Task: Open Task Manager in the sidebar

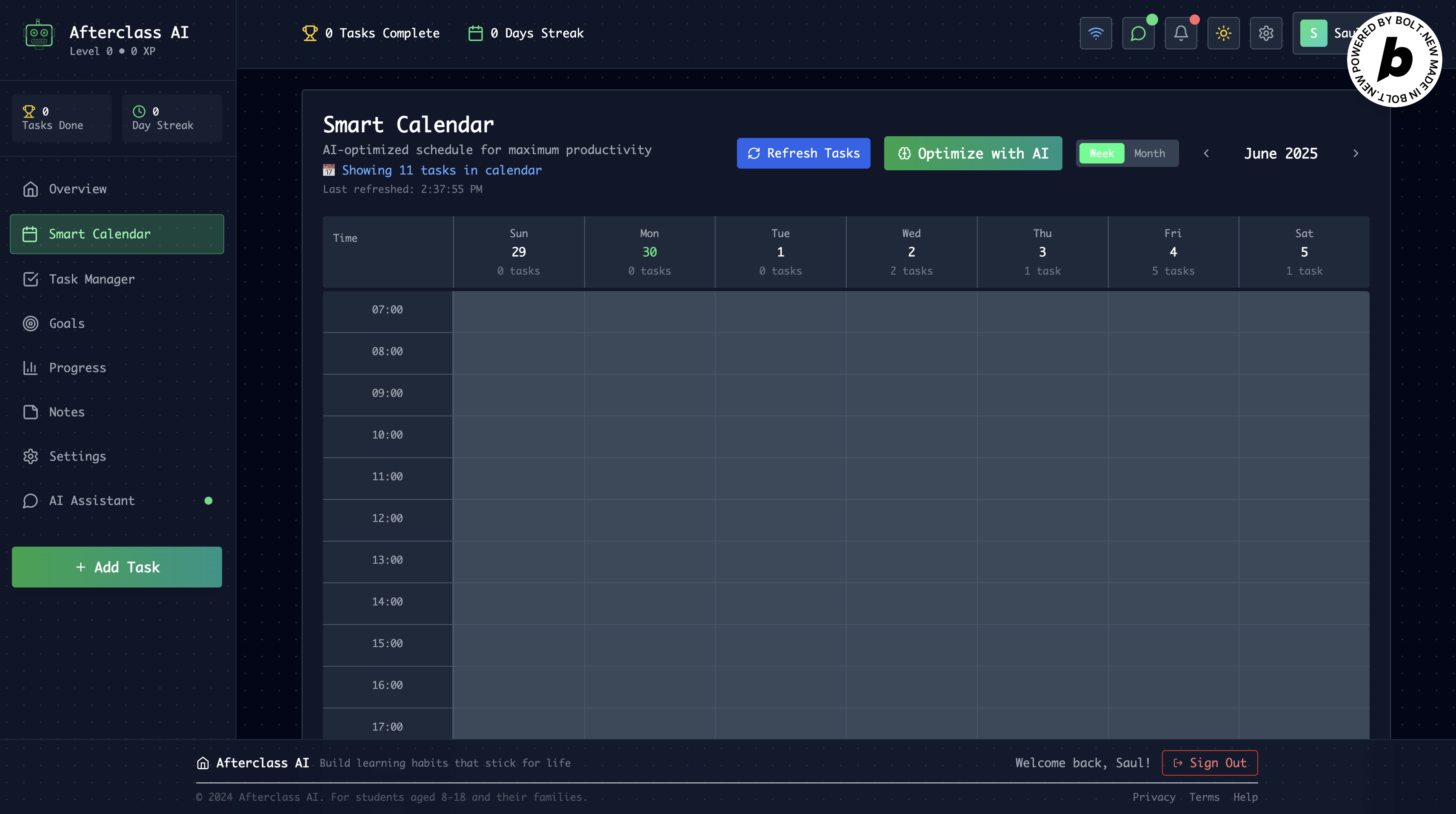Action: pyautogui.click(x=91, y=279)
